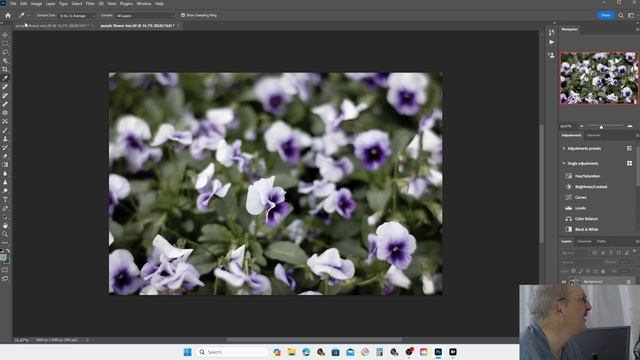Viewport: 640px width, 360px height.
Task: Open the Filter menu
Action: click(90, 4)
